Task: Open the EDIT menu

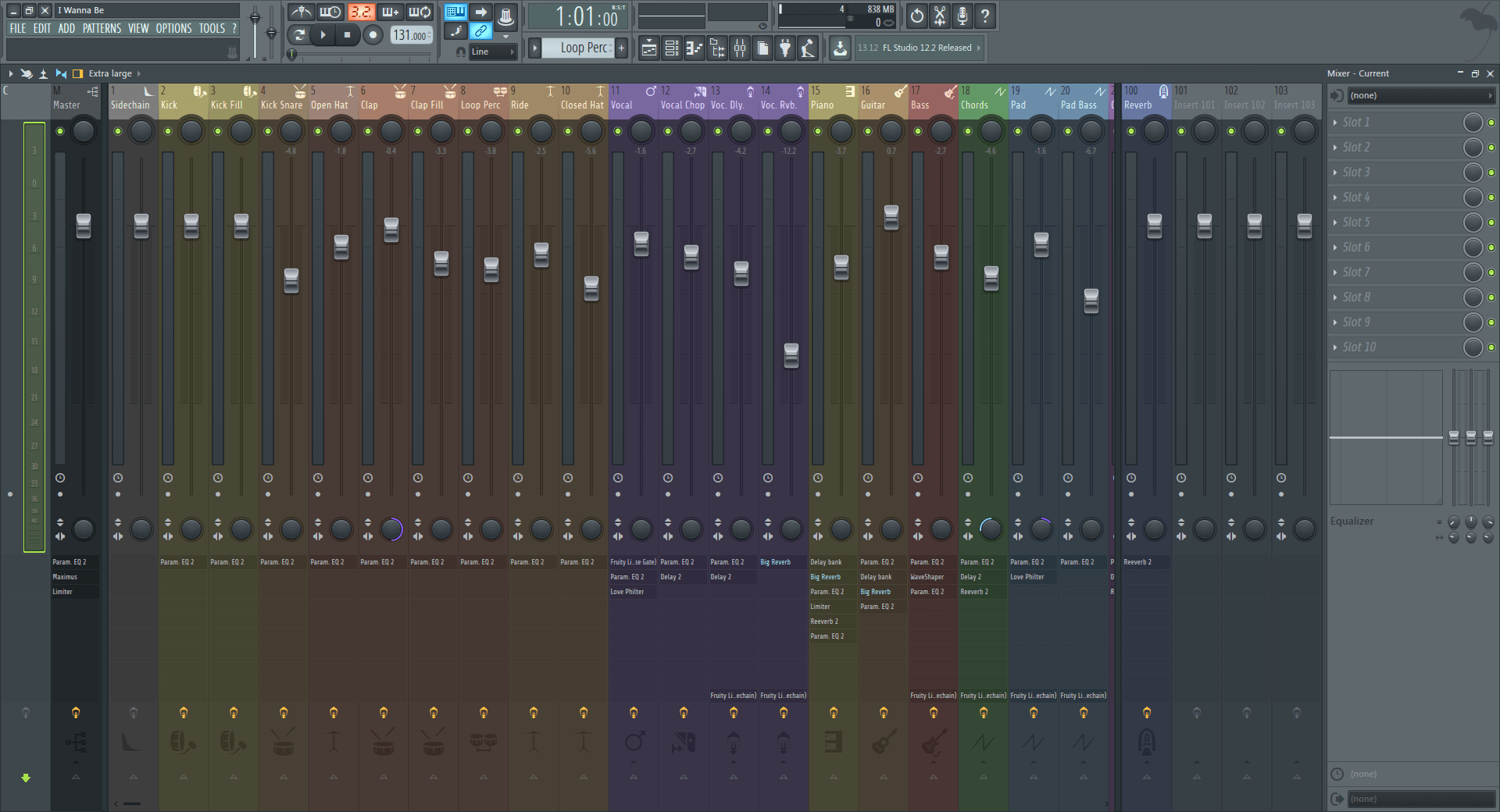Action: point(42,28)
